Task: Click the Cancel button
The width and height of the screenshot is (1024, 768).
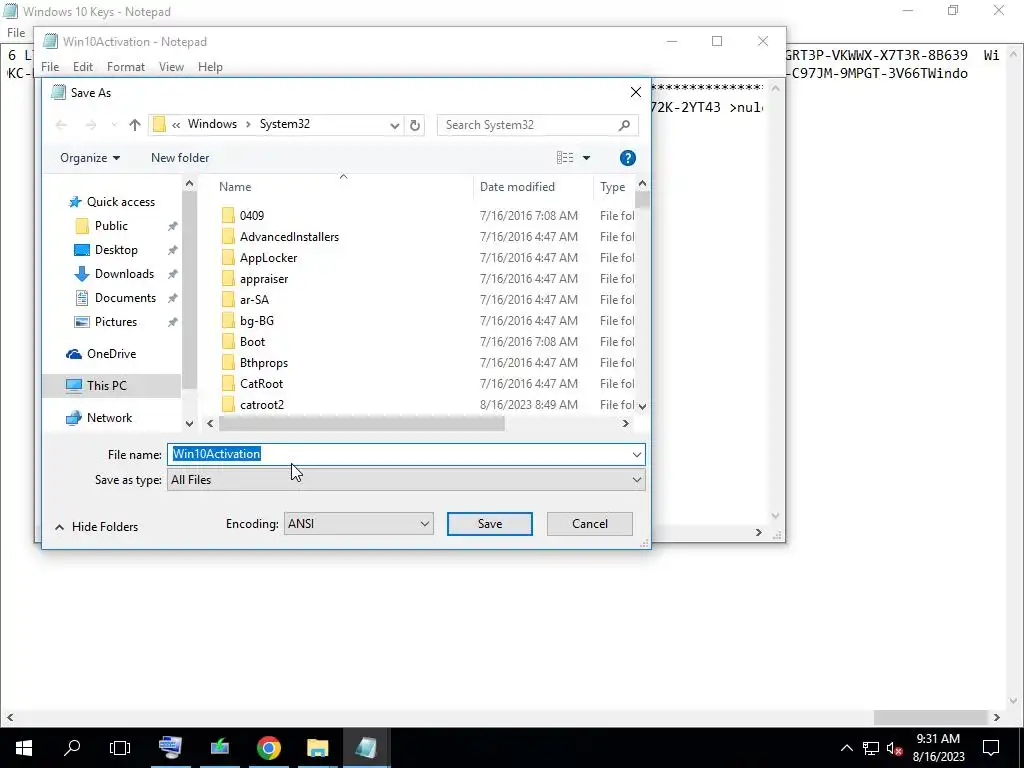Action: tap(590, 524)
